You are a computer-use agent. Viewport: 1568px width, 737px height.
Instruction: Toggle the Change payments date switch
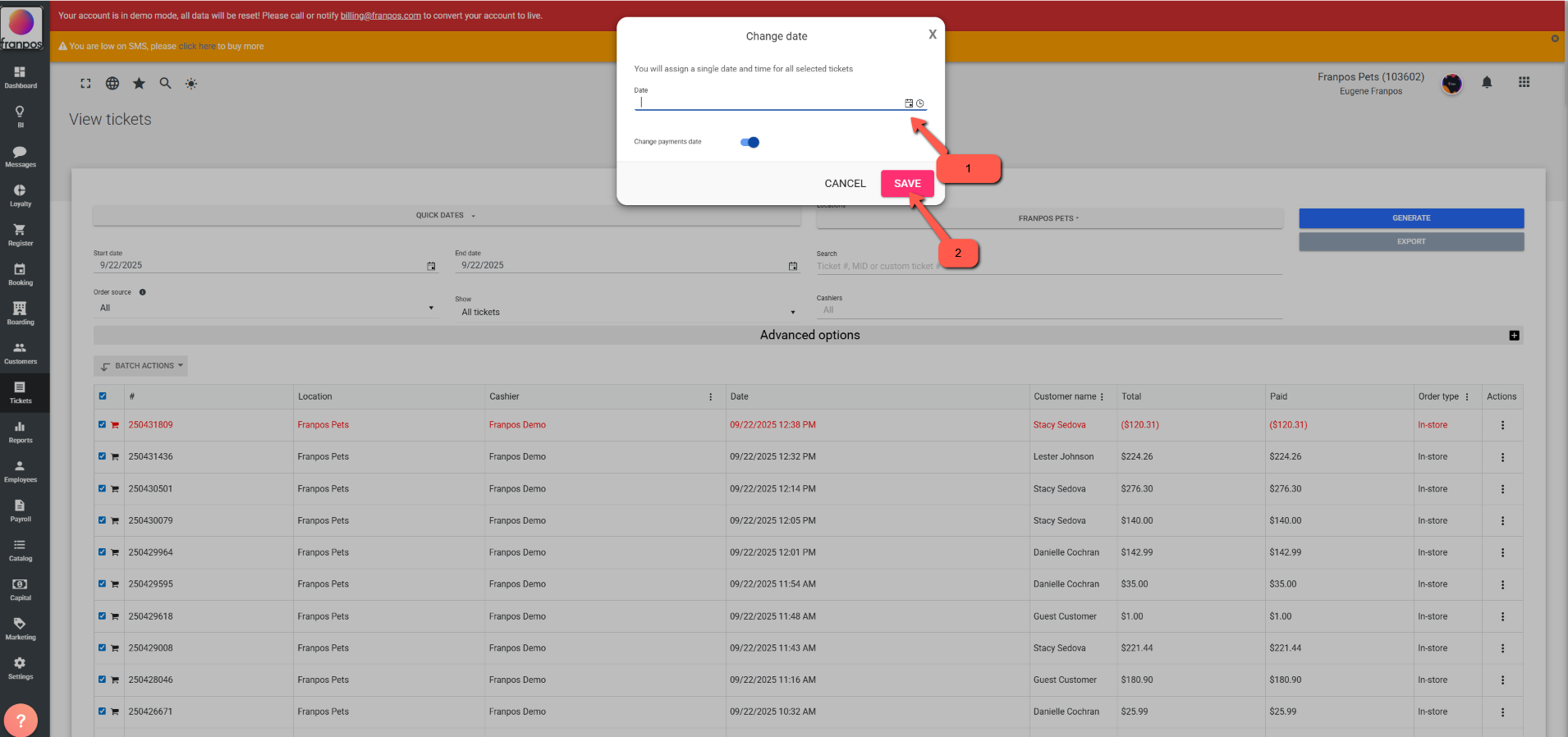tap(750, 142)
